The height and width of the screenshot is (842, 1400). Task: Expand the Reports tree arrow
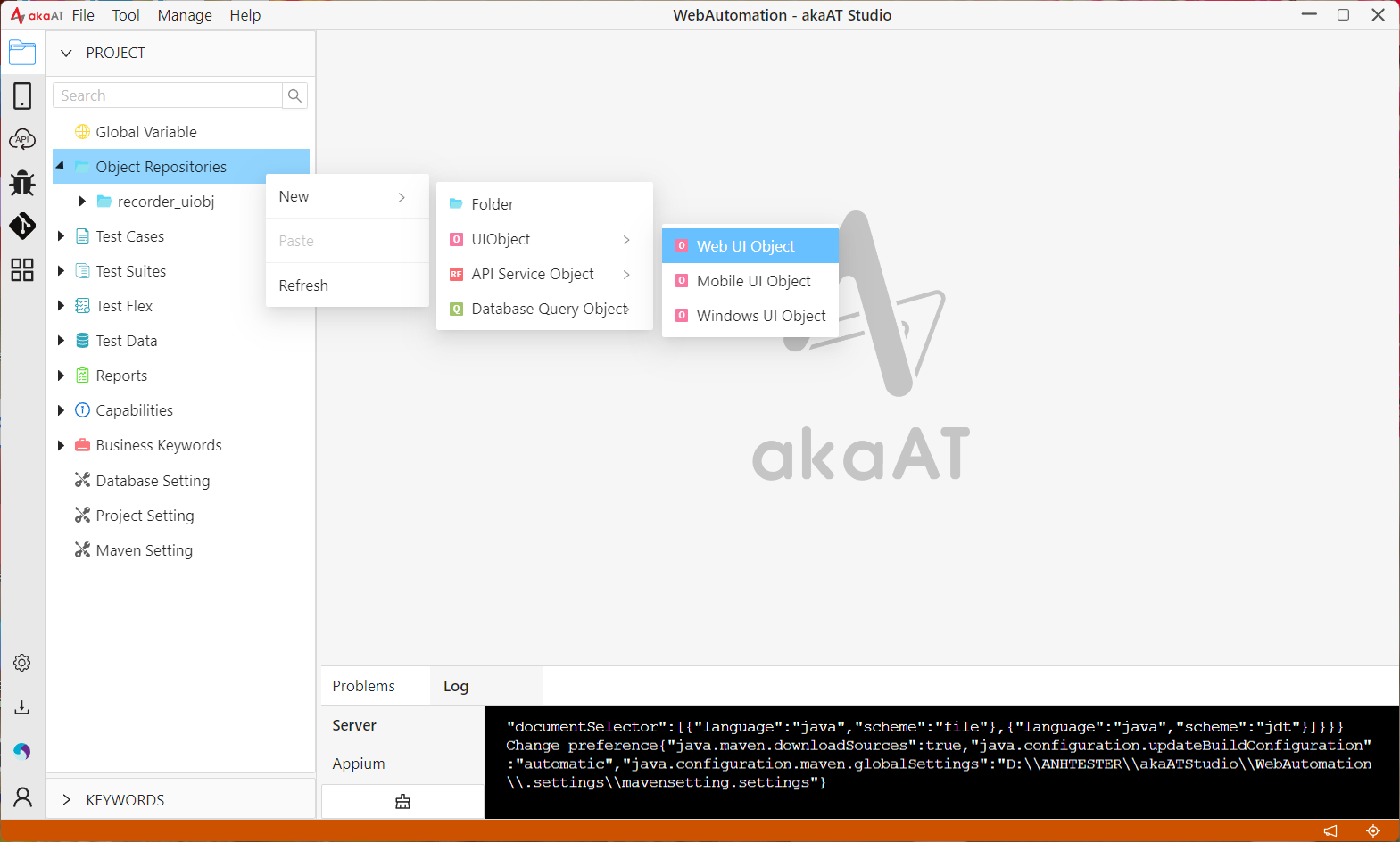[61, 376]
